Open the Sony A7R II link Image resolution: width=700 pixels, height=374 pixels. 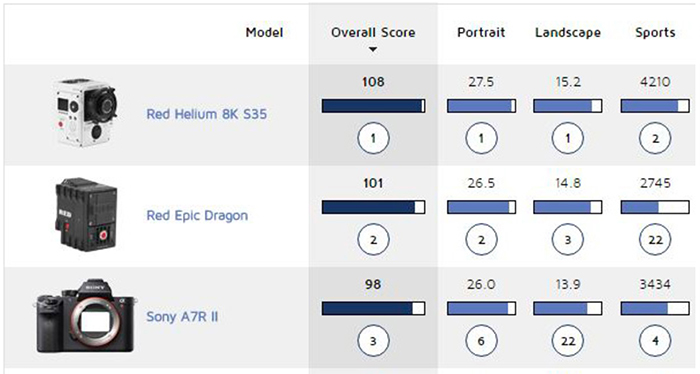point(182,317)
